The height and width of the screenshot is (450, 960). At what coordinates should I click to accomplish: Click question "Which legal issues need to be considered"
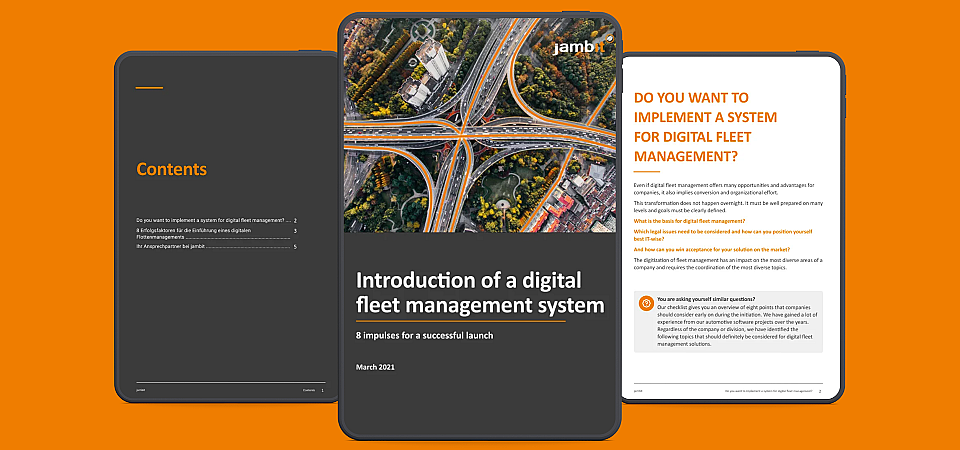722,235
